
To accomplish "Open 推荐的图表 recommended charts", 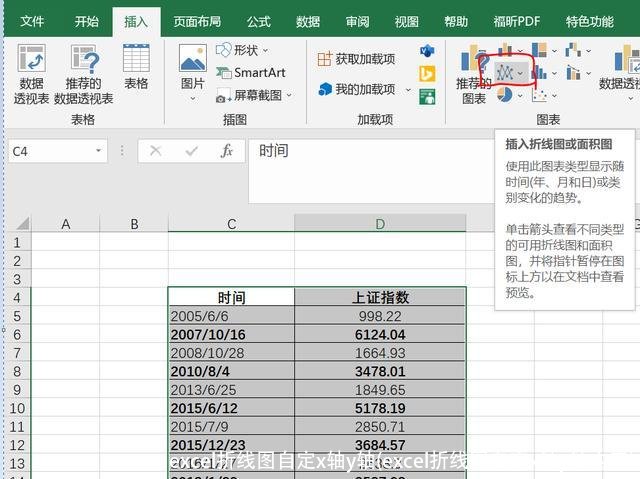I will click(473, 74).
